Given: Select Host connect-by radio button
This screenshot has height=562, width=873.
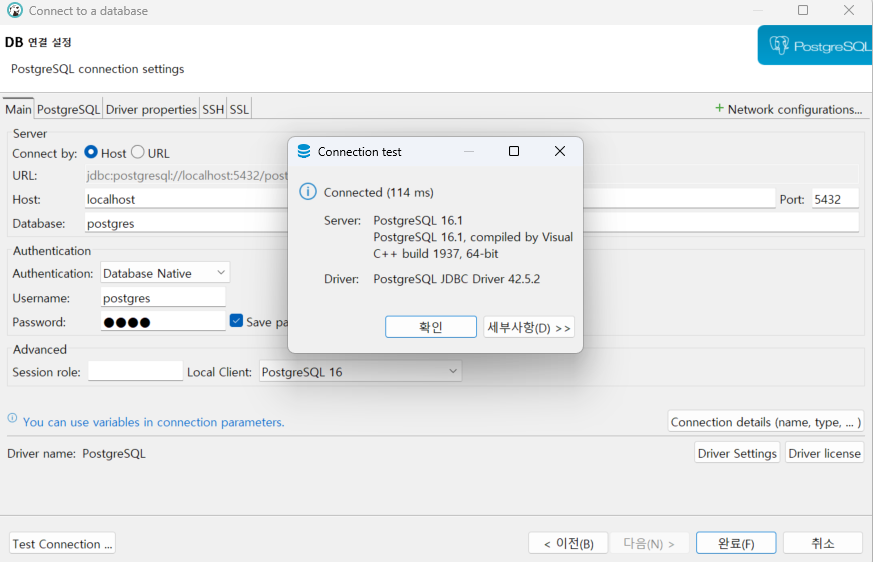Looking at the screenshot, I should [x=91, y=152].
